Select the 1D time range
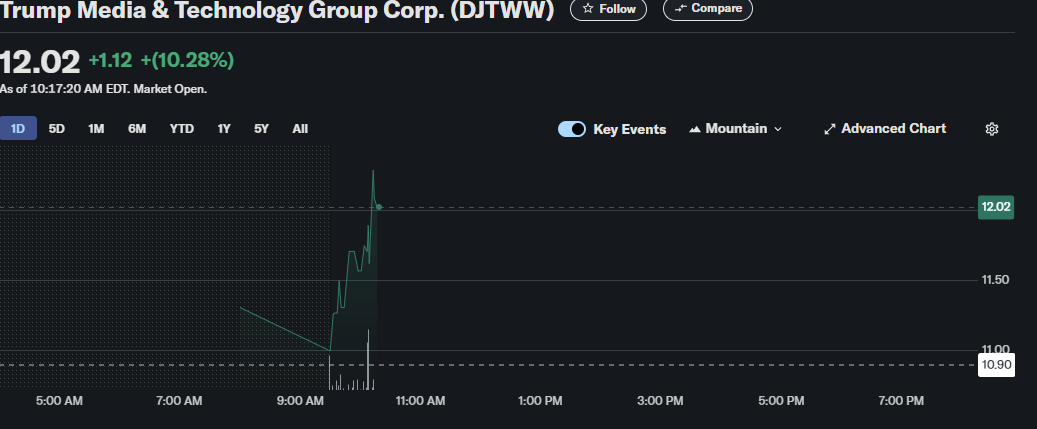1037x429 pixels. (x=18, y=129)
